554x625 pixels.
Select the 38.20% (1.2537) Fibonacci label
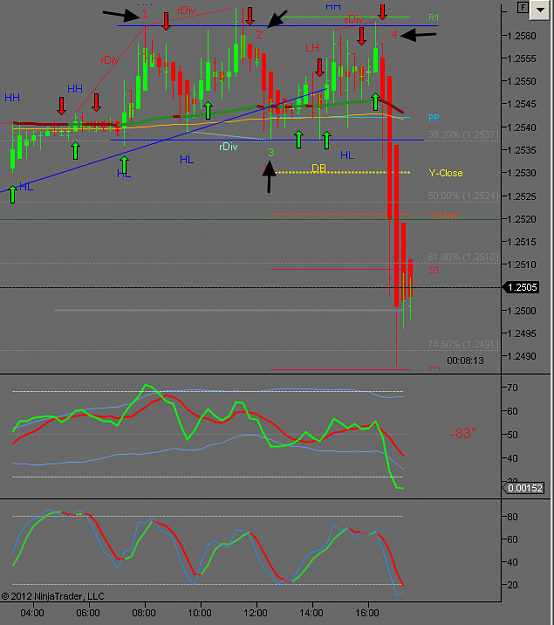click(463, 135)
